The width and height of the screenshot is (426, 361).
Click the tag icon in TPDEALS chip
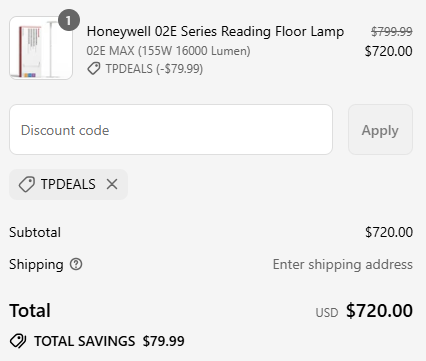coord(27,184)
